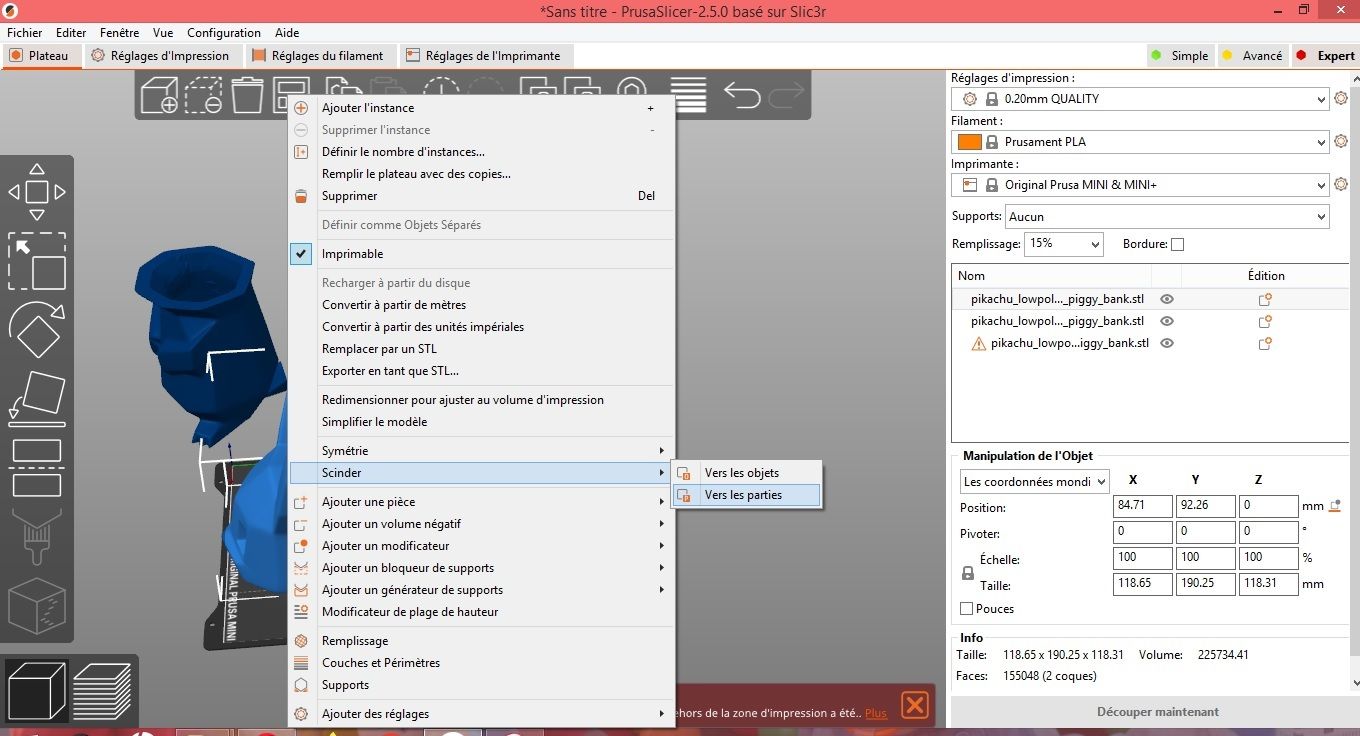Click the Delete all trash toolbar icon
This screenshot has width=1360, height=736.
pyautogui.click(x=246, y=95)
